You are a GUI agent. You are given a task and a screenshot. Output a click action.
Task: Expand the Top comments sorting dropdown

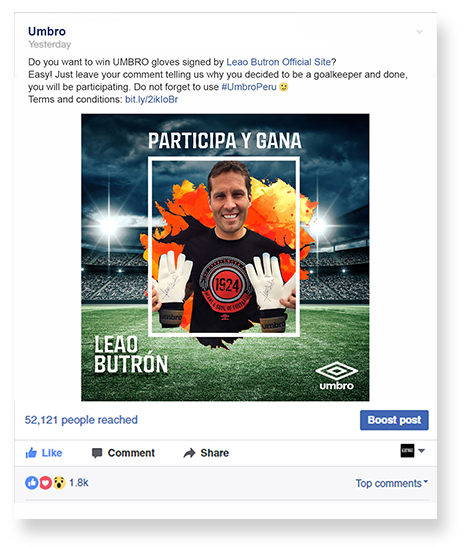tap(391, 483)
